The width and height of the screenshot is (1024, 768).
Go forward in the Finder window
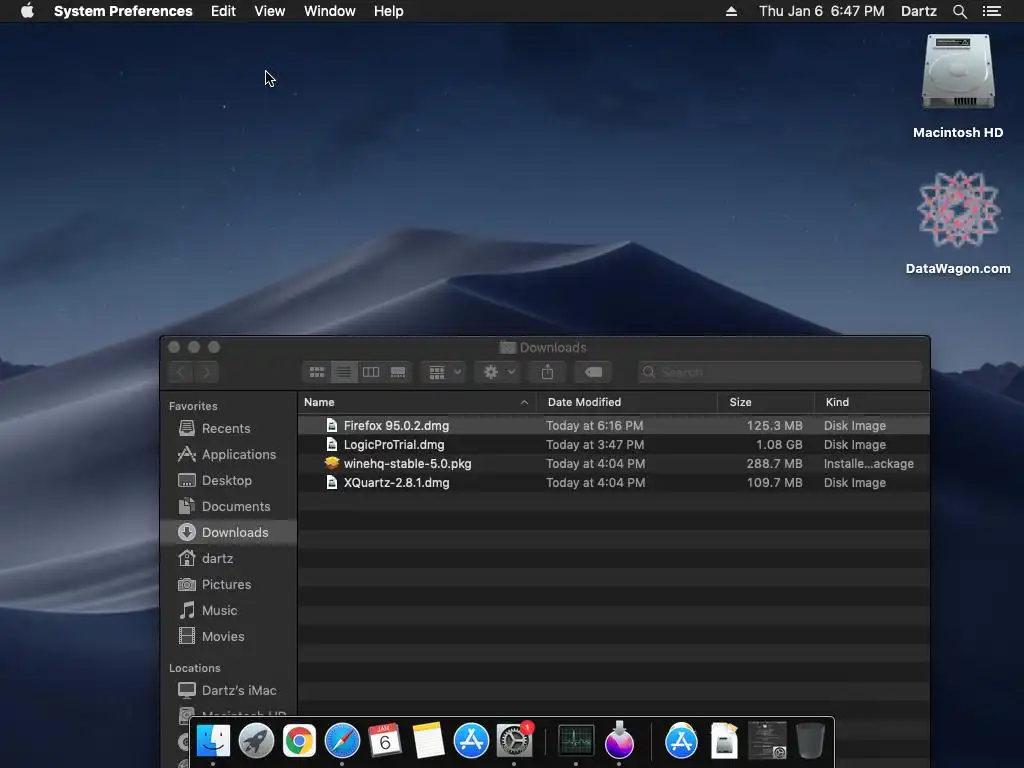pos(206,372)
